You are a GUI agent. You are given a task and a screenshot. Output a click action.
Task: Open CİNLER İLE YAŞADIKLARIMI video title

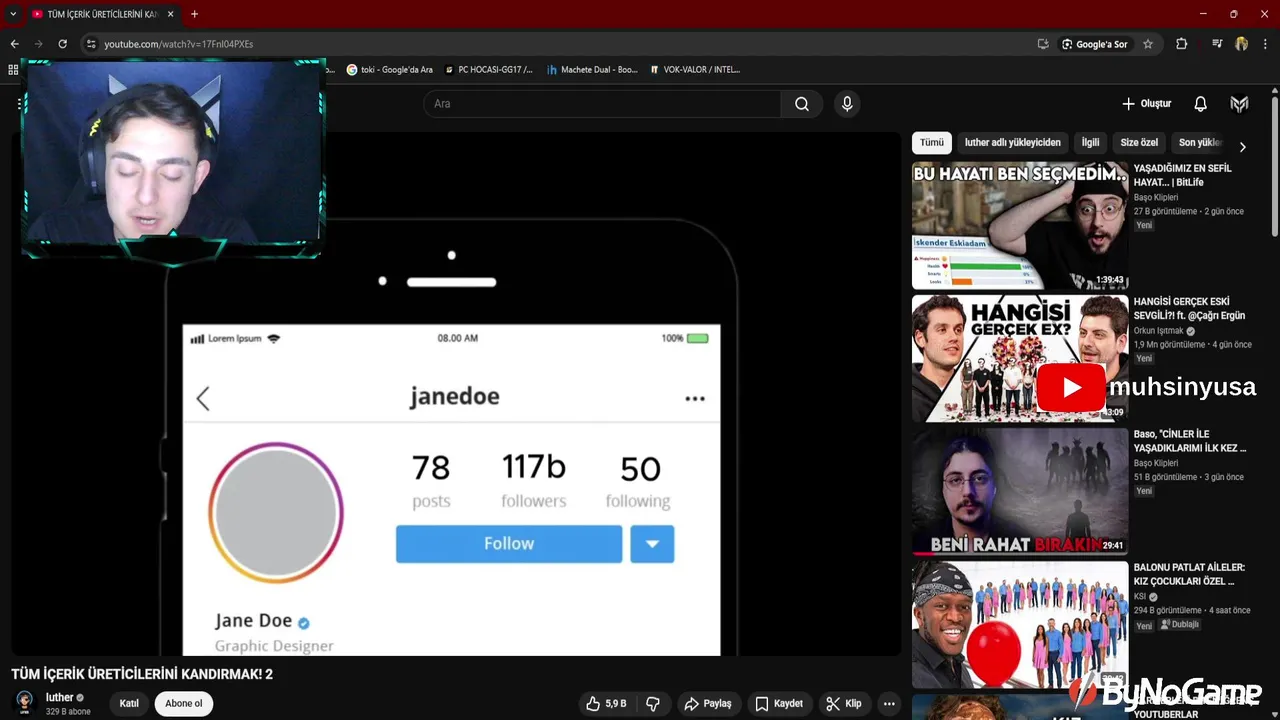click(x=1190, y=441)
